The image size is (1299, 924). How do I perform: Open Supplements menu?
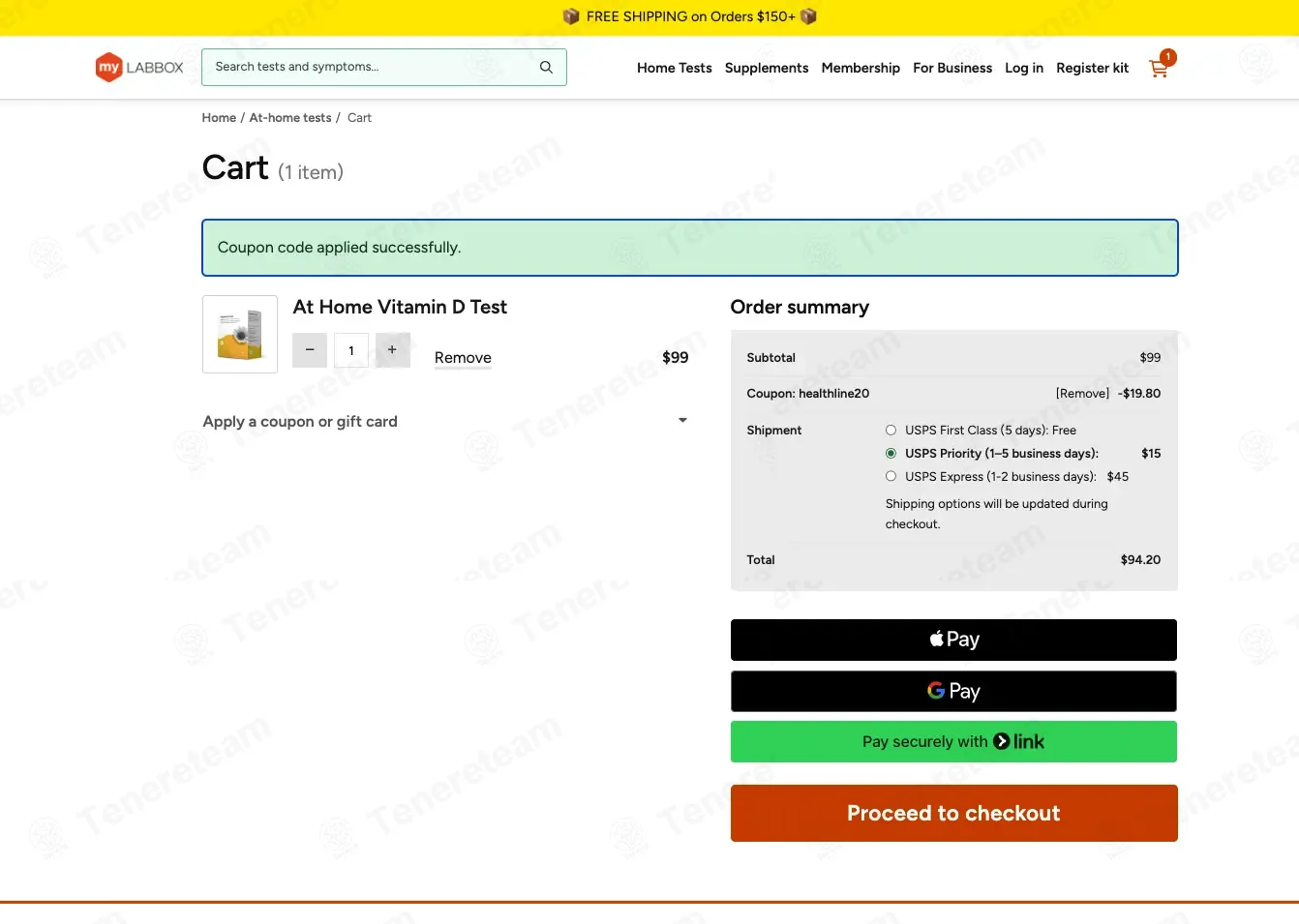coord(767,68)
